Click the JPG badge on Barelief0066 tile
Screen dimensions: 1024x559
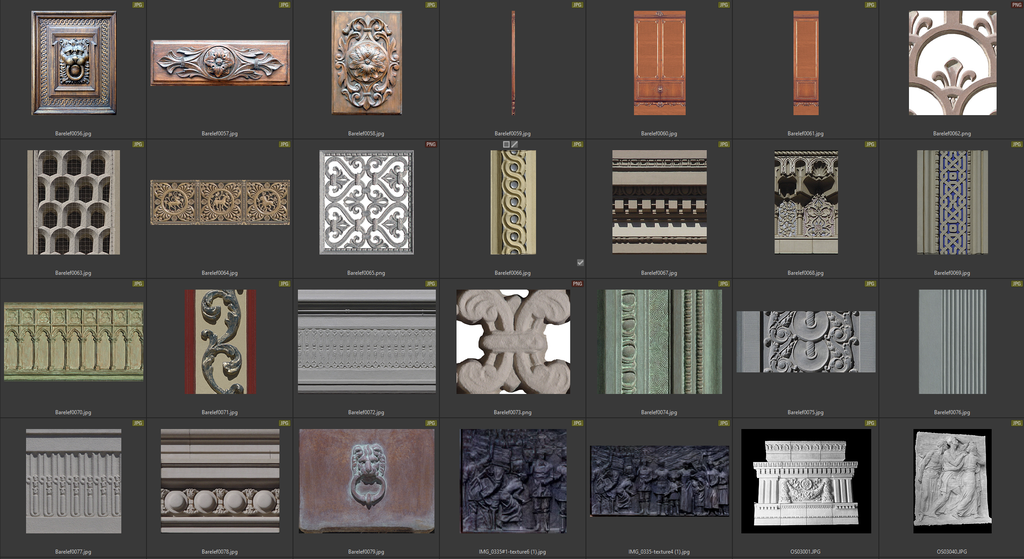click(578, 145)
